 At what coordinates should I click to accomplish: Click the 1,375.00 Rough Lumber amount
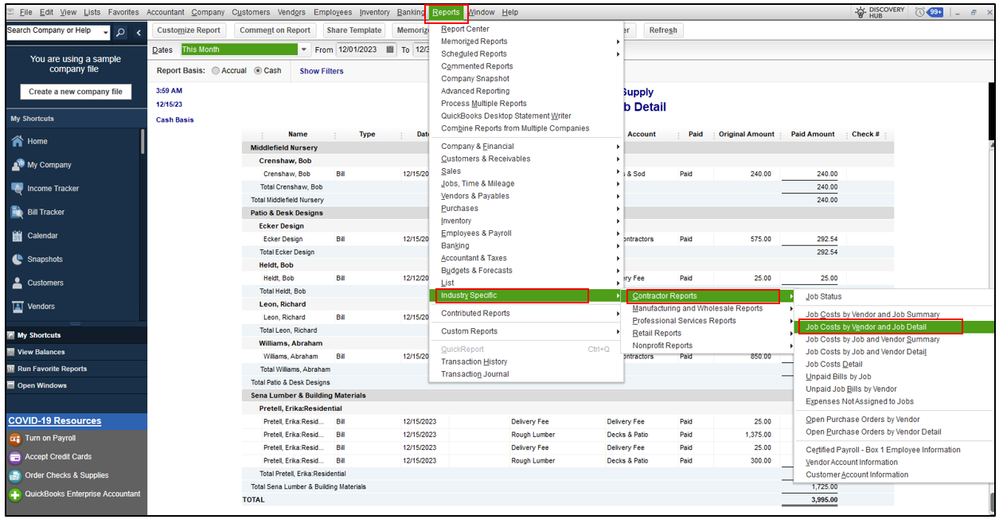pos(758,435)
